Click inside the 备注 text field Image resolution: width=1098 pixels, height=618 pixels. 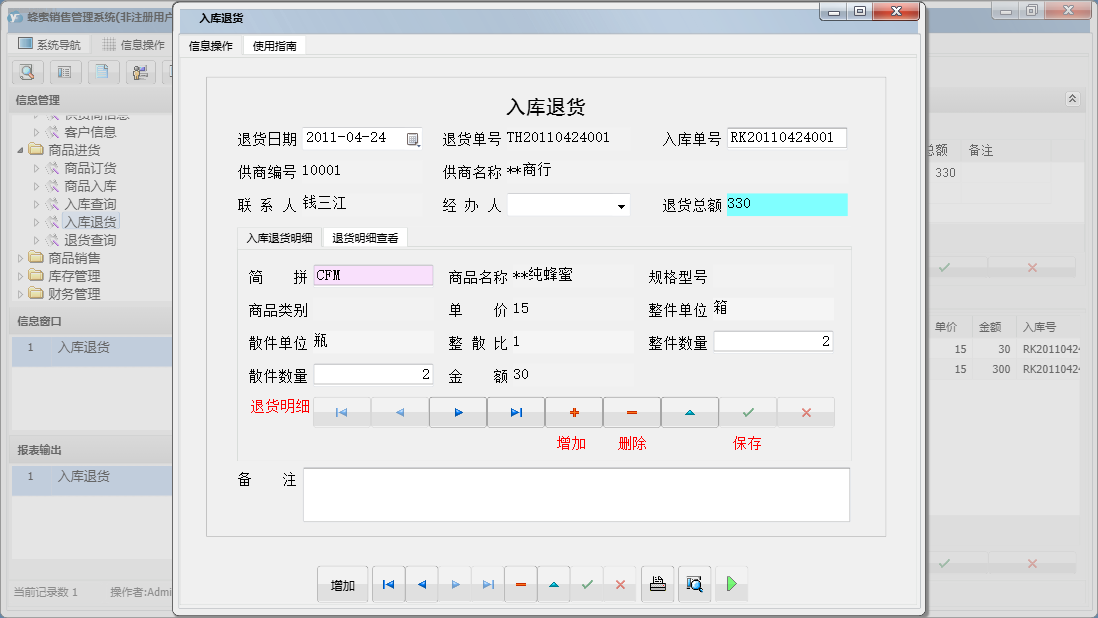(x=575, y=492)
